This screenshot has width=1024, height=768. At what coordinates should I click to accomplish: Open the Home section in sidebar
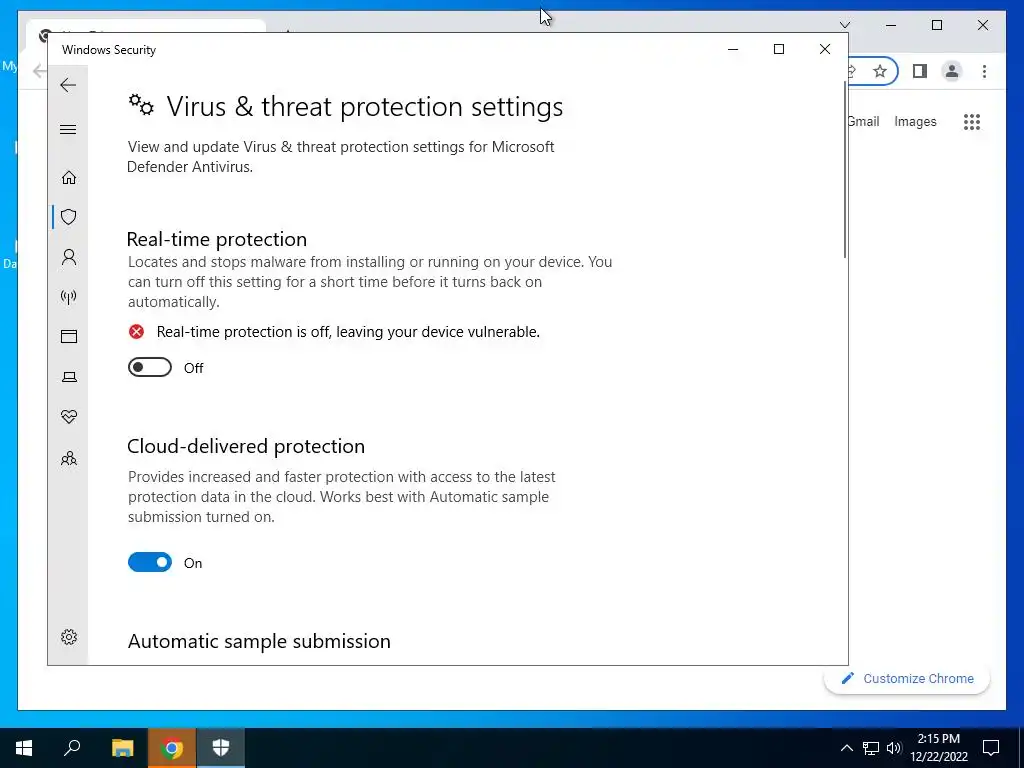(69, 178)
